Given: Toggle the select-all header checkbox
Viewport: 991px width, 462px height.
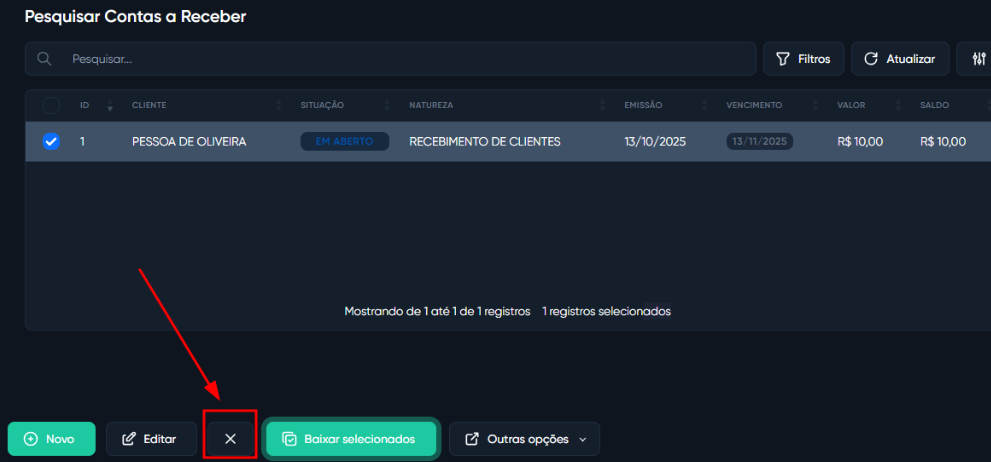Looking at the screenshot, I should (x=51, y=105).
